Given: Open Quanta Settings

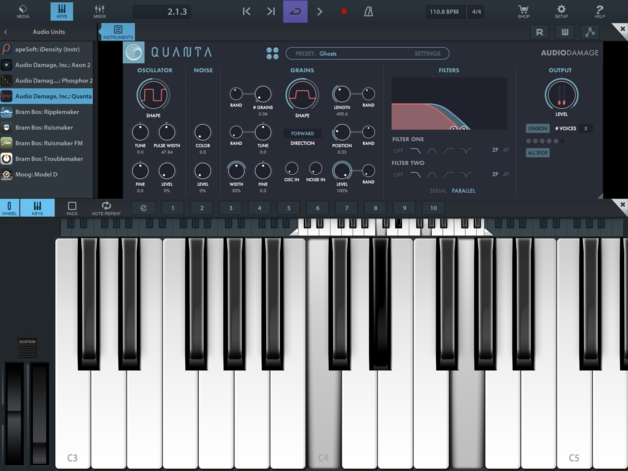Looking at the screenshot, I should click(427, 53).
